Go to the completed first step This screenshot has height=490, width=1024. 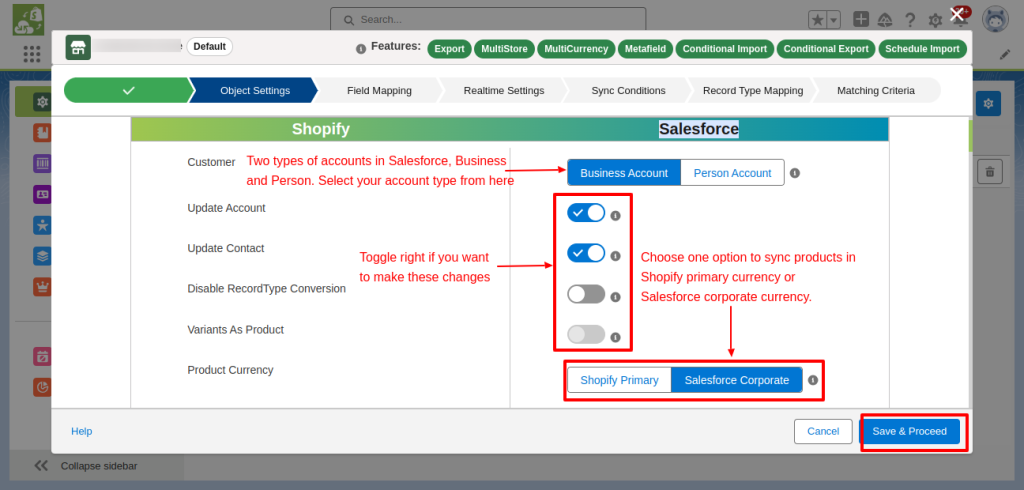pos(128,91)
